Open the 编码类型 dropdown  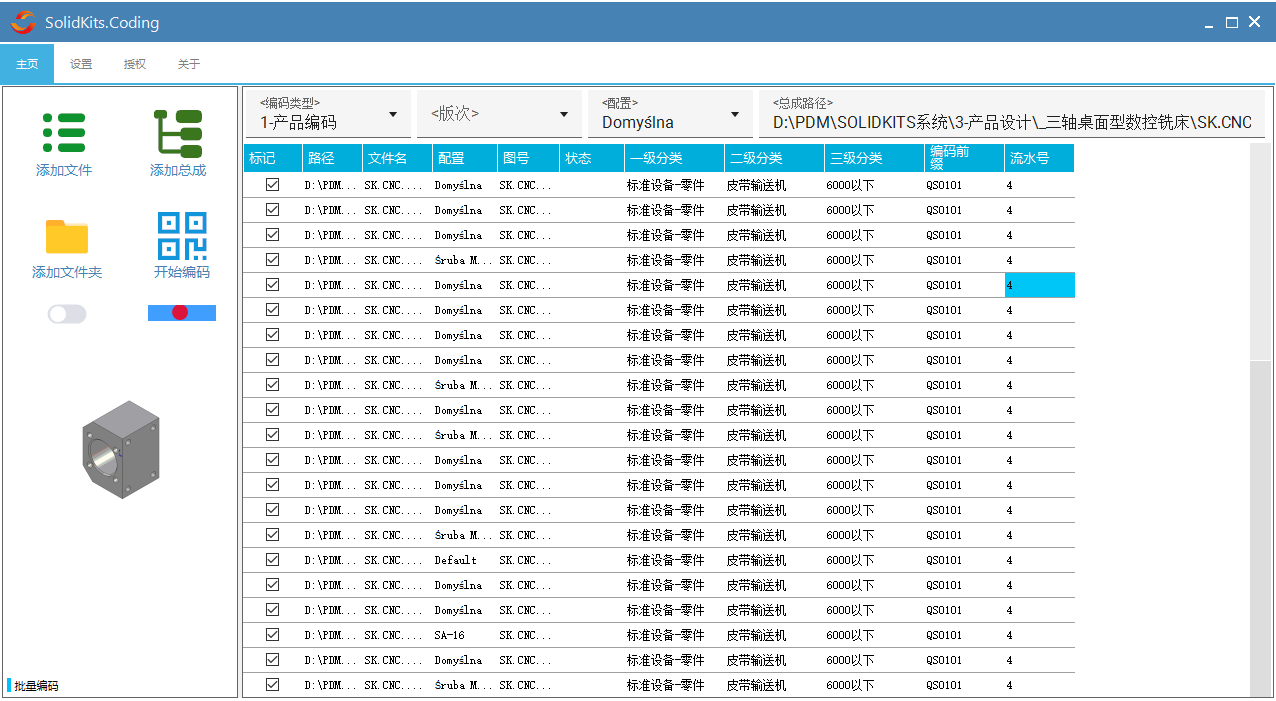[393, 114]
